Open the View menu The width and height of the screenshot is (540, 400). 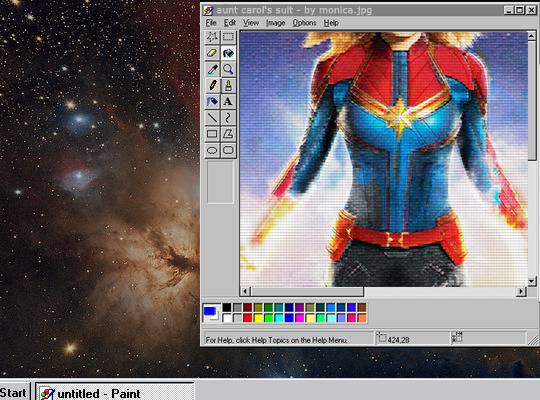pyautogui.click(x=251, y=23)
